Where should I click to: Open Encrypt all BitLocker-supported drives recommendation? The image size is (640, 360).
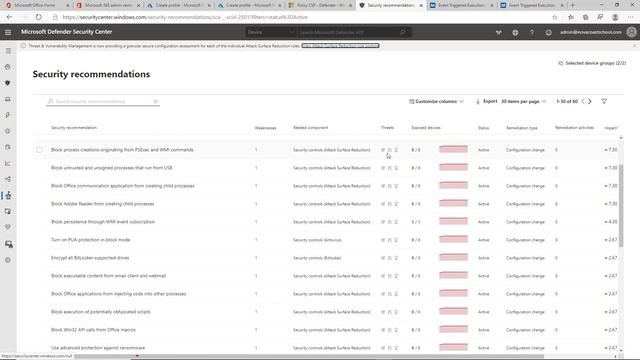(x=90, y=258)
